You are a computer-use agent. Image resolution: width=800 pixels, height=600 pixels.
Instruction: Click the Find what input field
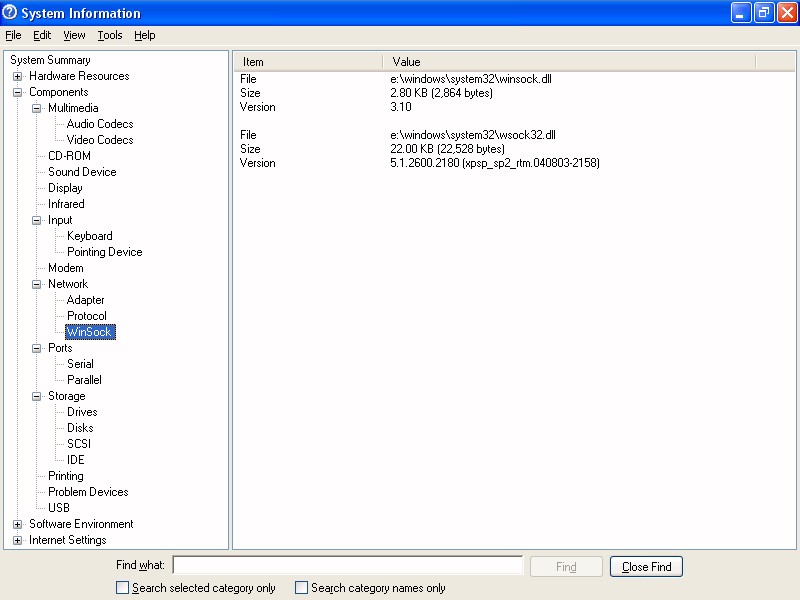[347, 565]
